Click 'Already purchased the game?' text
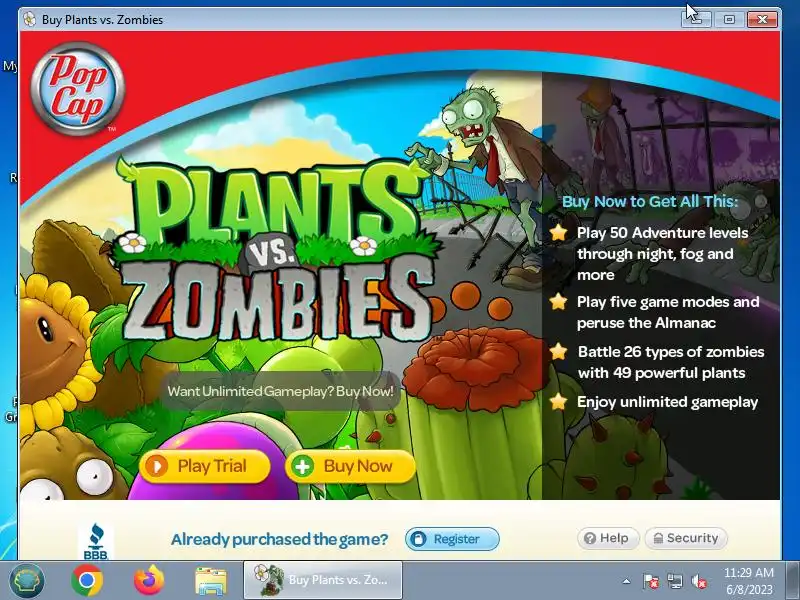This screenshot has height=600, width=800. tap(280, 539)
